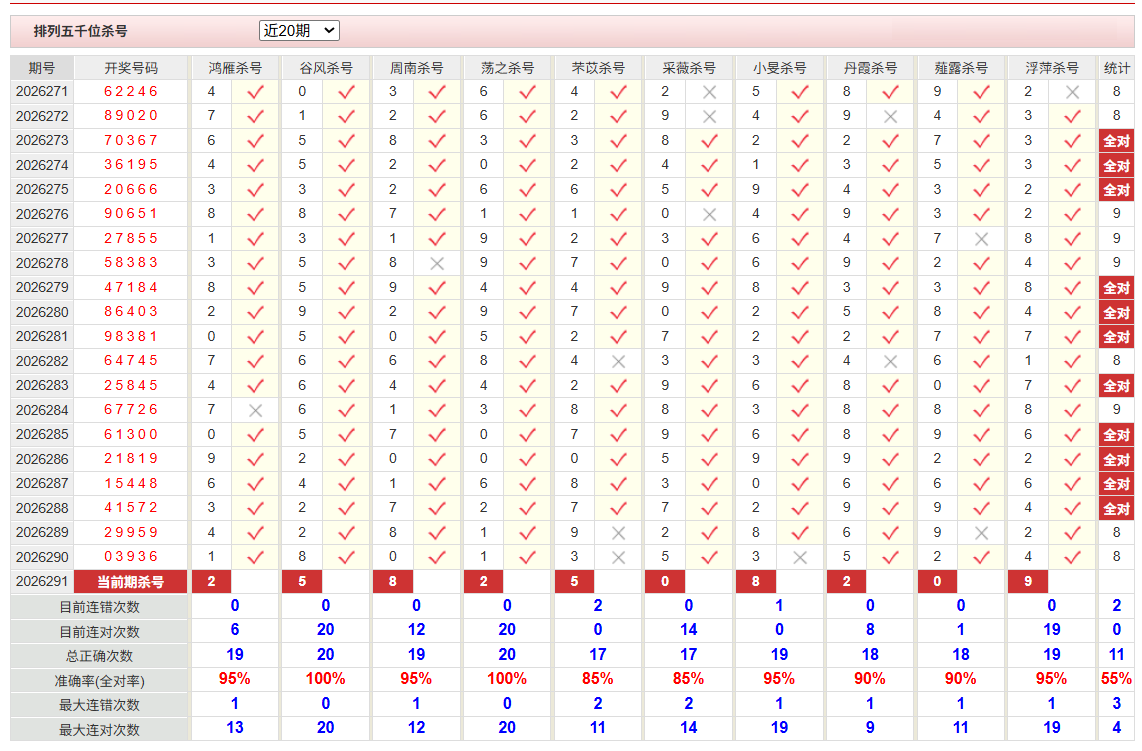This screenshot has width=1142, height=751.
Task: Click the gray X in 丹霞杀号 for 2026272
Action: (x=891, y=117)
